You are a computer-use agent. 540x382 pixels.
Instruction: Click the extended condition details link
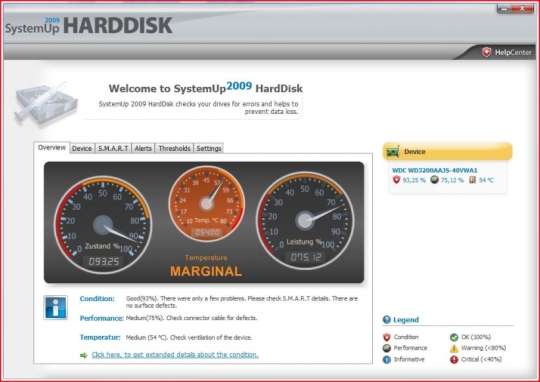[175, 354]
